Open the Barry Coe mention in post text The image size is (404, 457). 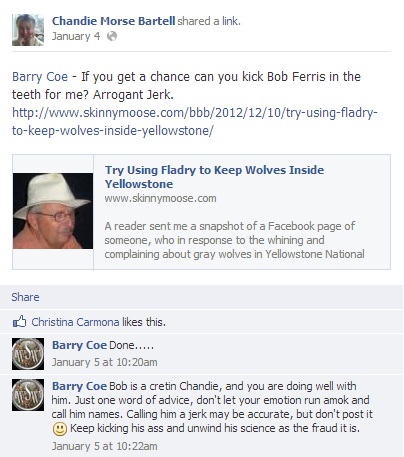click(40, 77)
